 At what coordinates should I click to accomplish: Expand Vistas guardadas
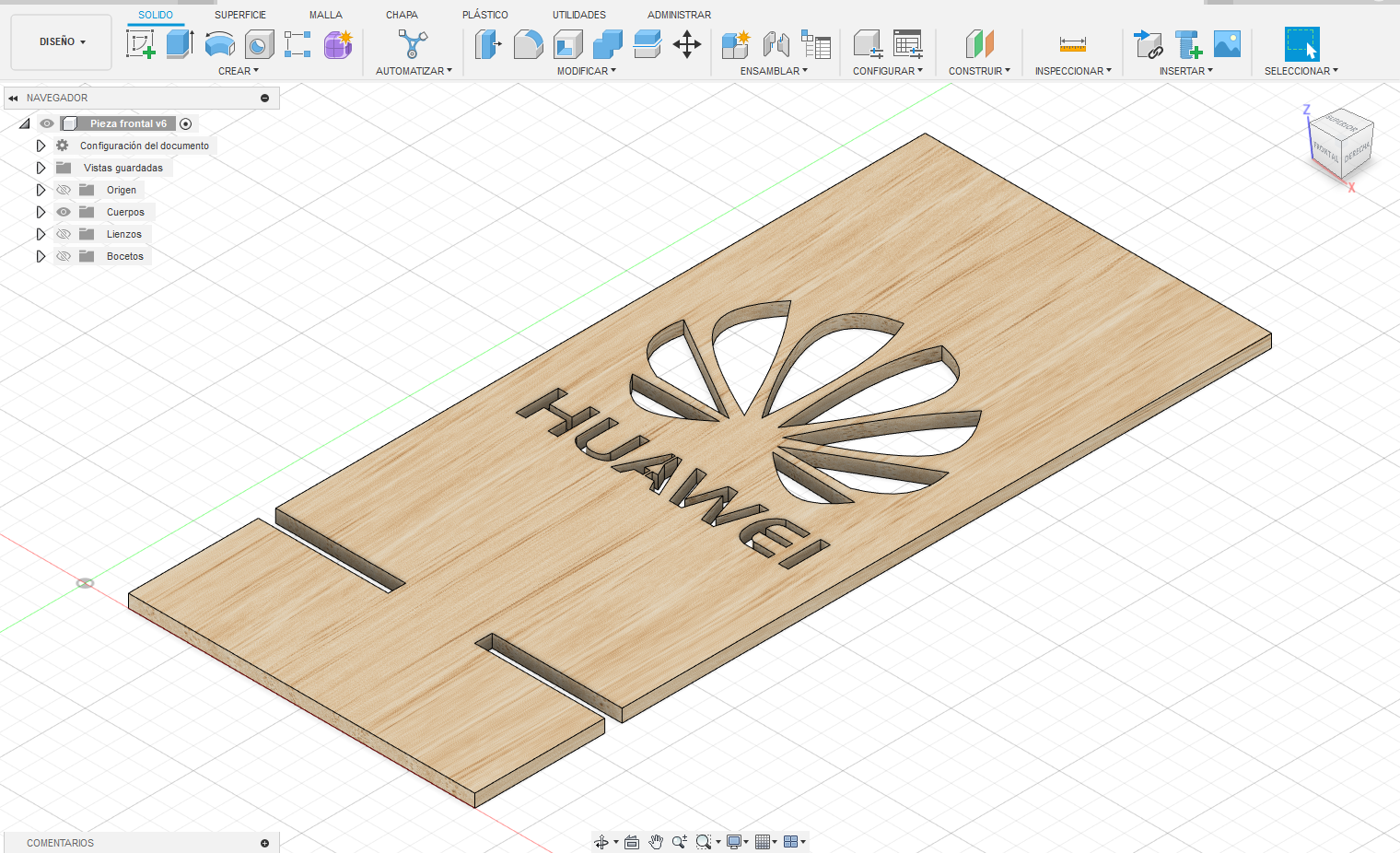pos(41,168)
